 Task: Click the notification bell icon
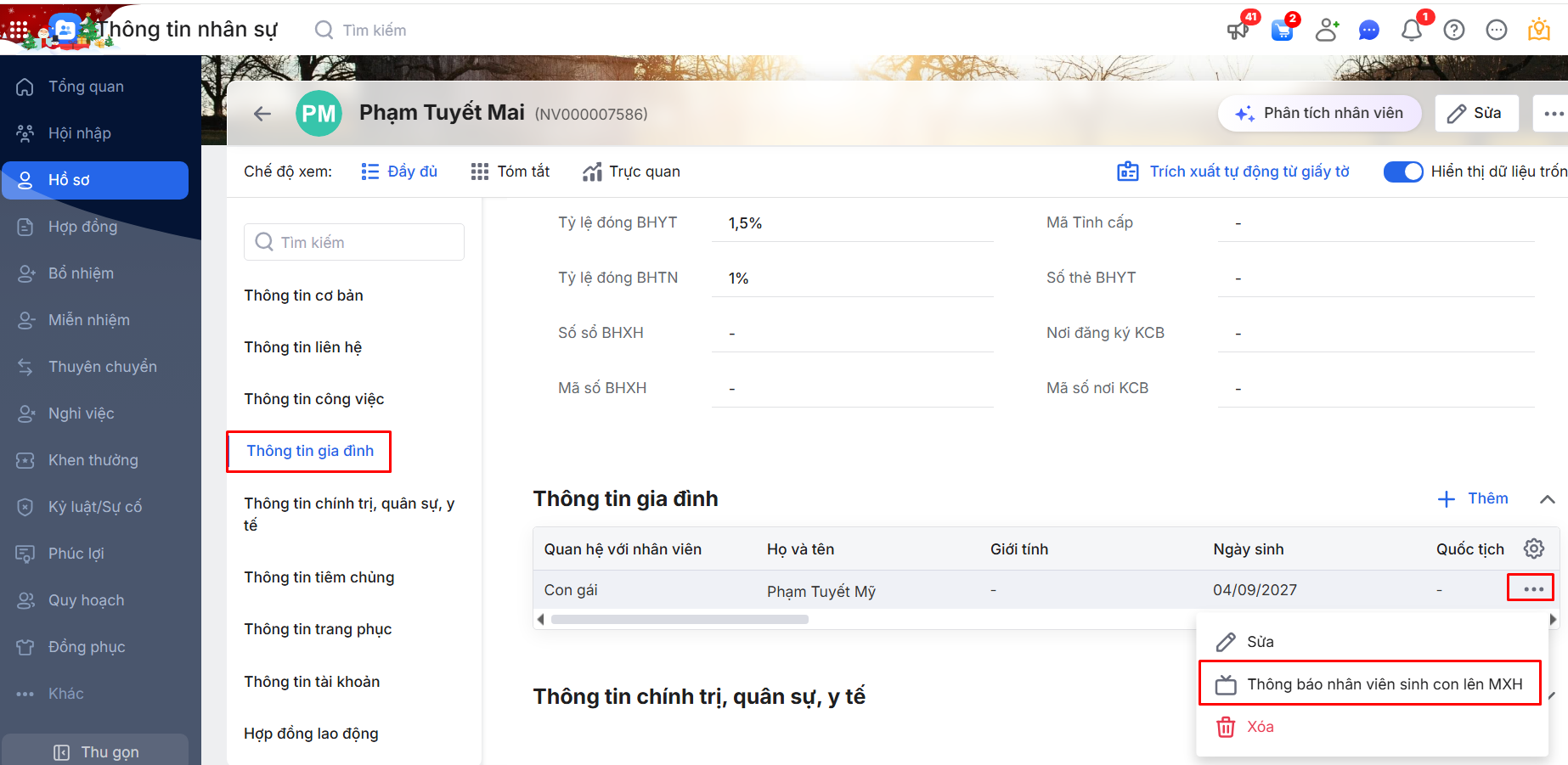[x=1411, y=31]
